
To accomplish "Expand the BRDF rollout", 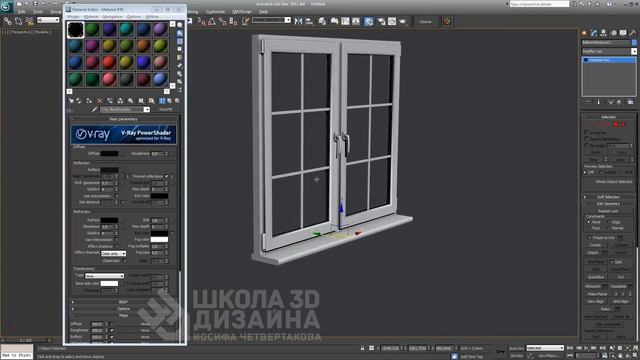I will (124, 302).
